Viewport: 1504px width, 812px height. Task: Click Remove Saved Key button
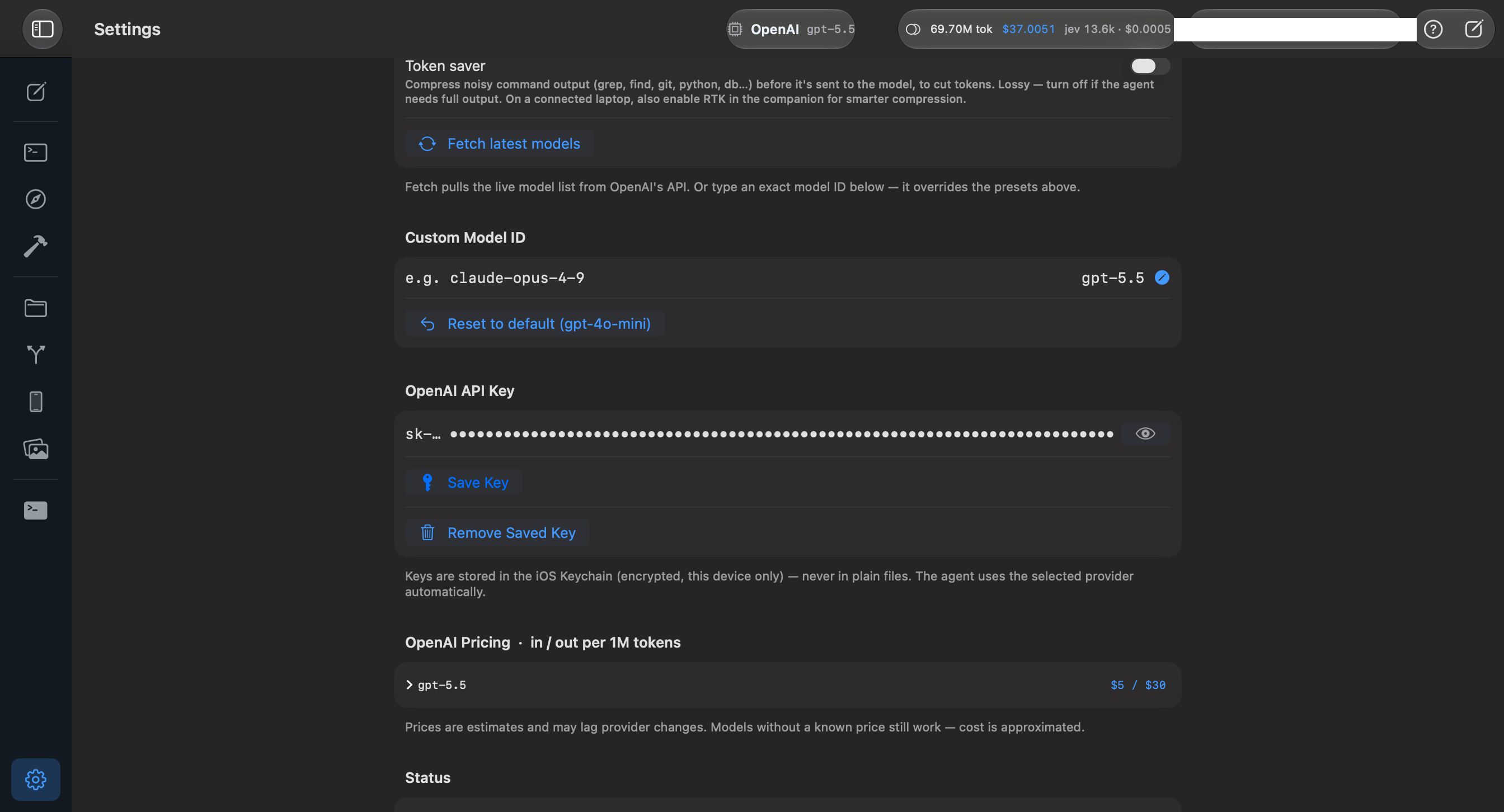coord(497,532)
